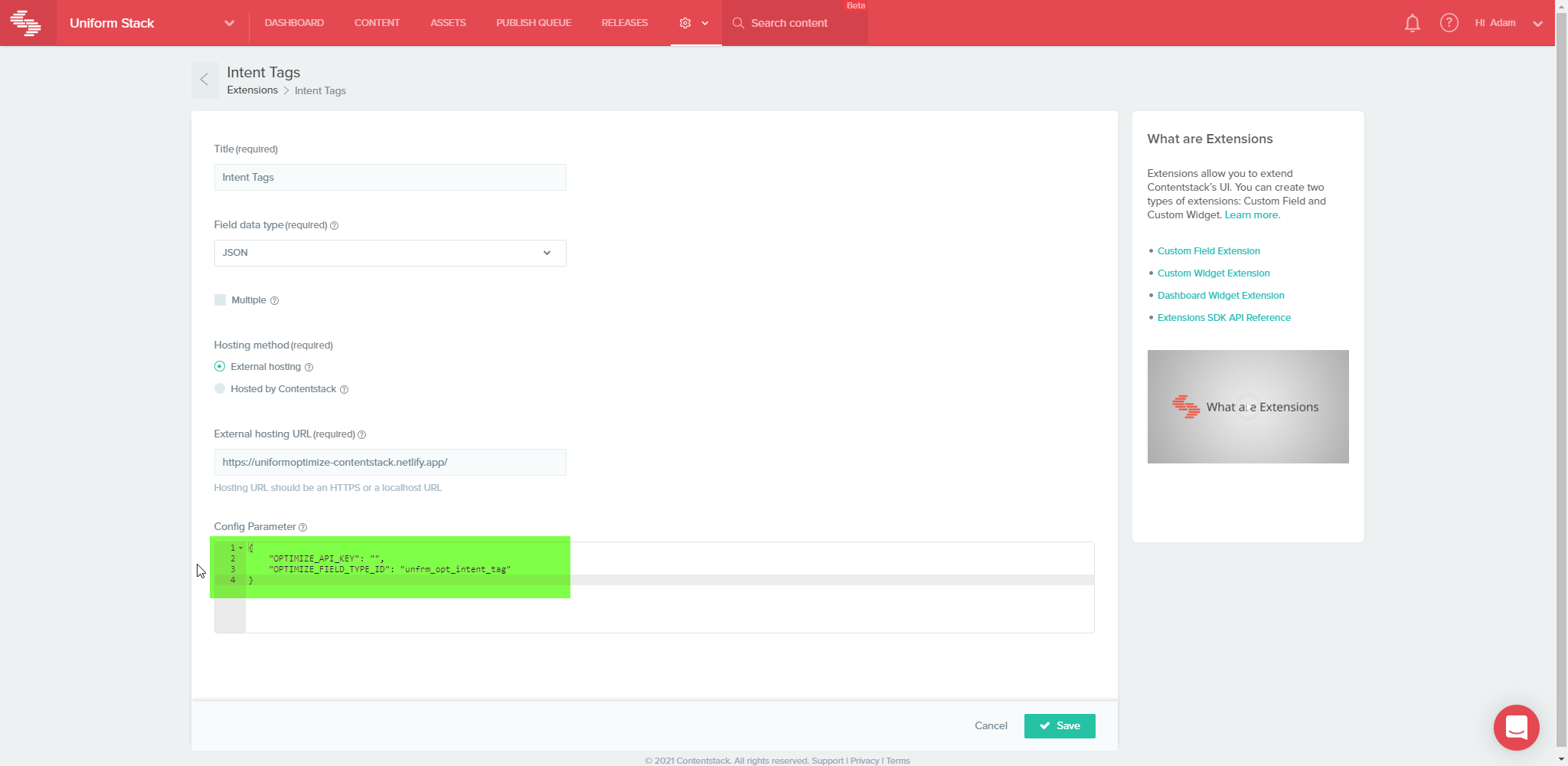This screenshot has width=1568, height=766.
Task: Open the Publish Queue tab
Action: tap(534, 23)
